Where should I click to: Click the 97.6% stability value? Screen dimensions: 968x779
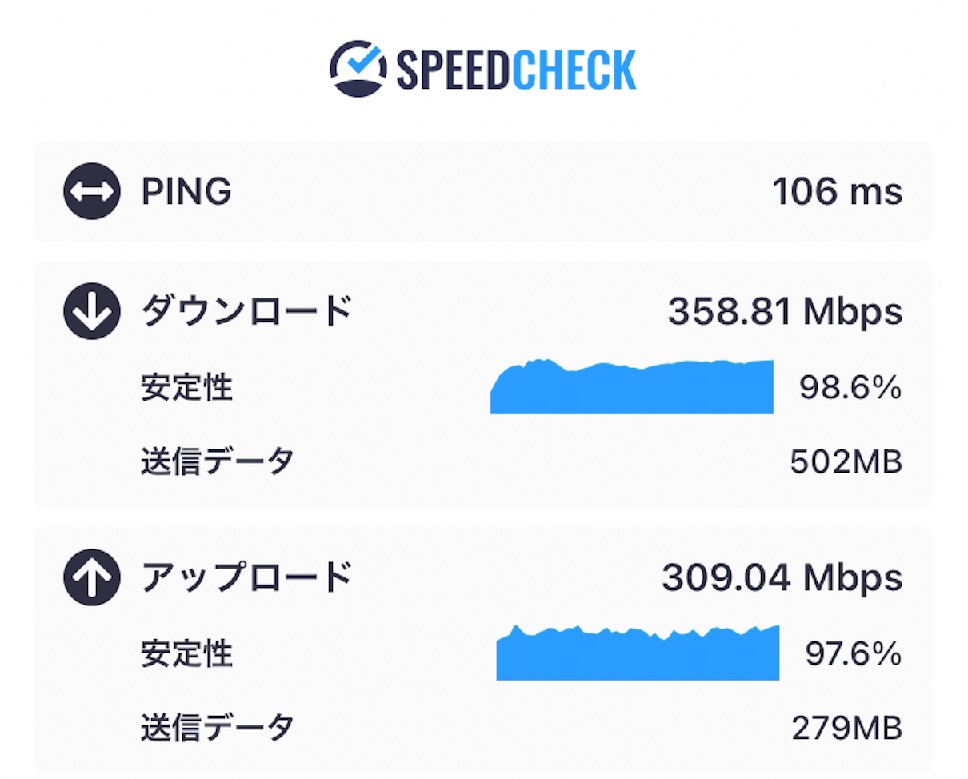click(x=853, y=654)
